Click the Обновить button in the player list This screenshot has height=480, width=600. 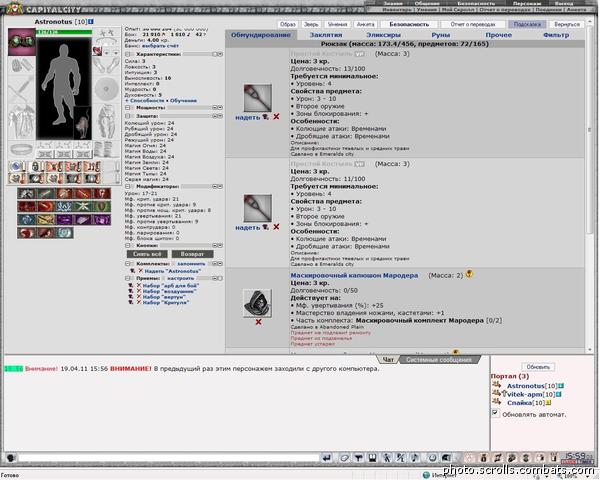pyautogui.click(x=538, y=367)
